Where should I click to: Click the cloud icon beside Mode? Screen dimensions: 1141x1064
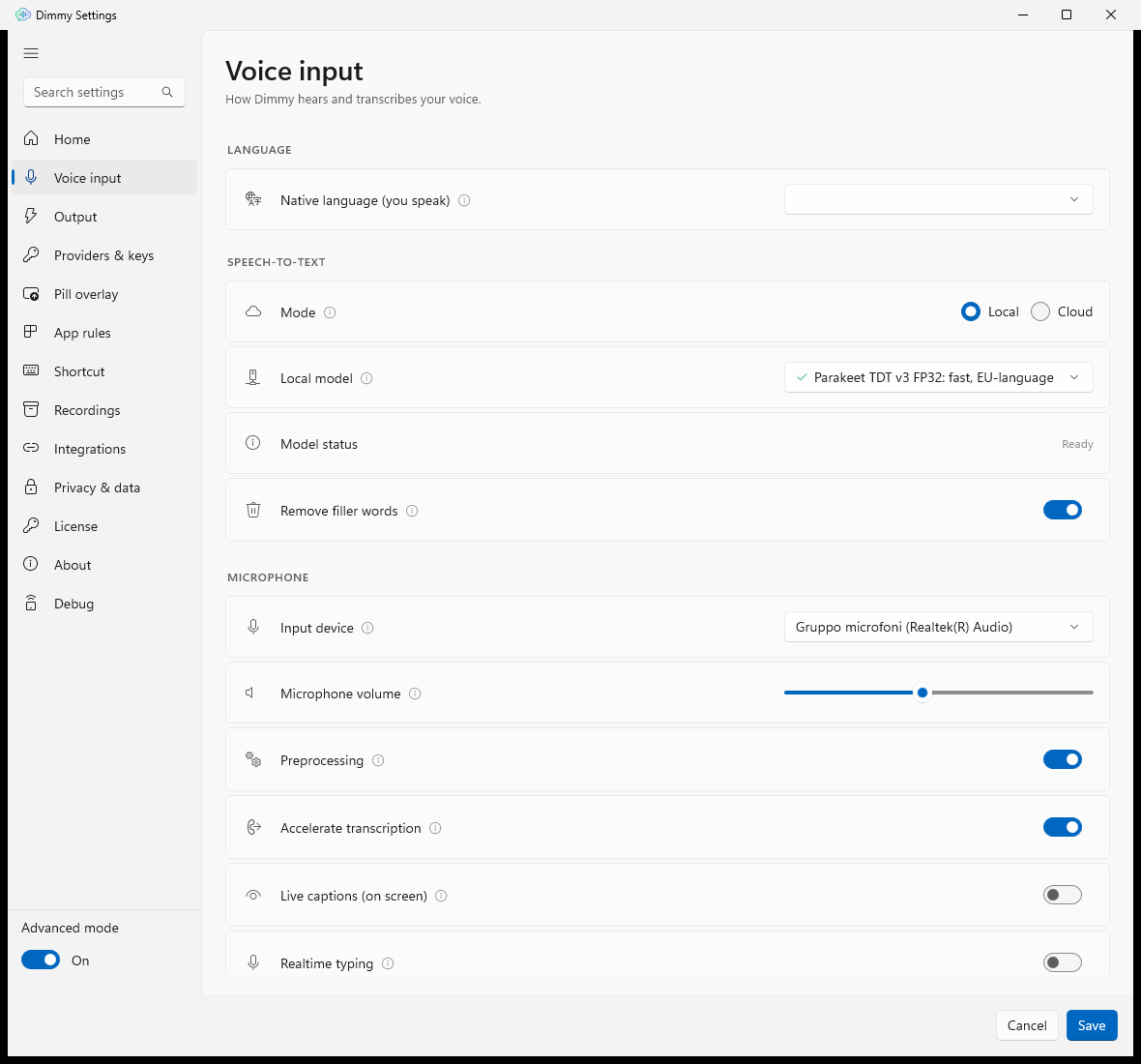pyautogui.click(x=253, y=311)
